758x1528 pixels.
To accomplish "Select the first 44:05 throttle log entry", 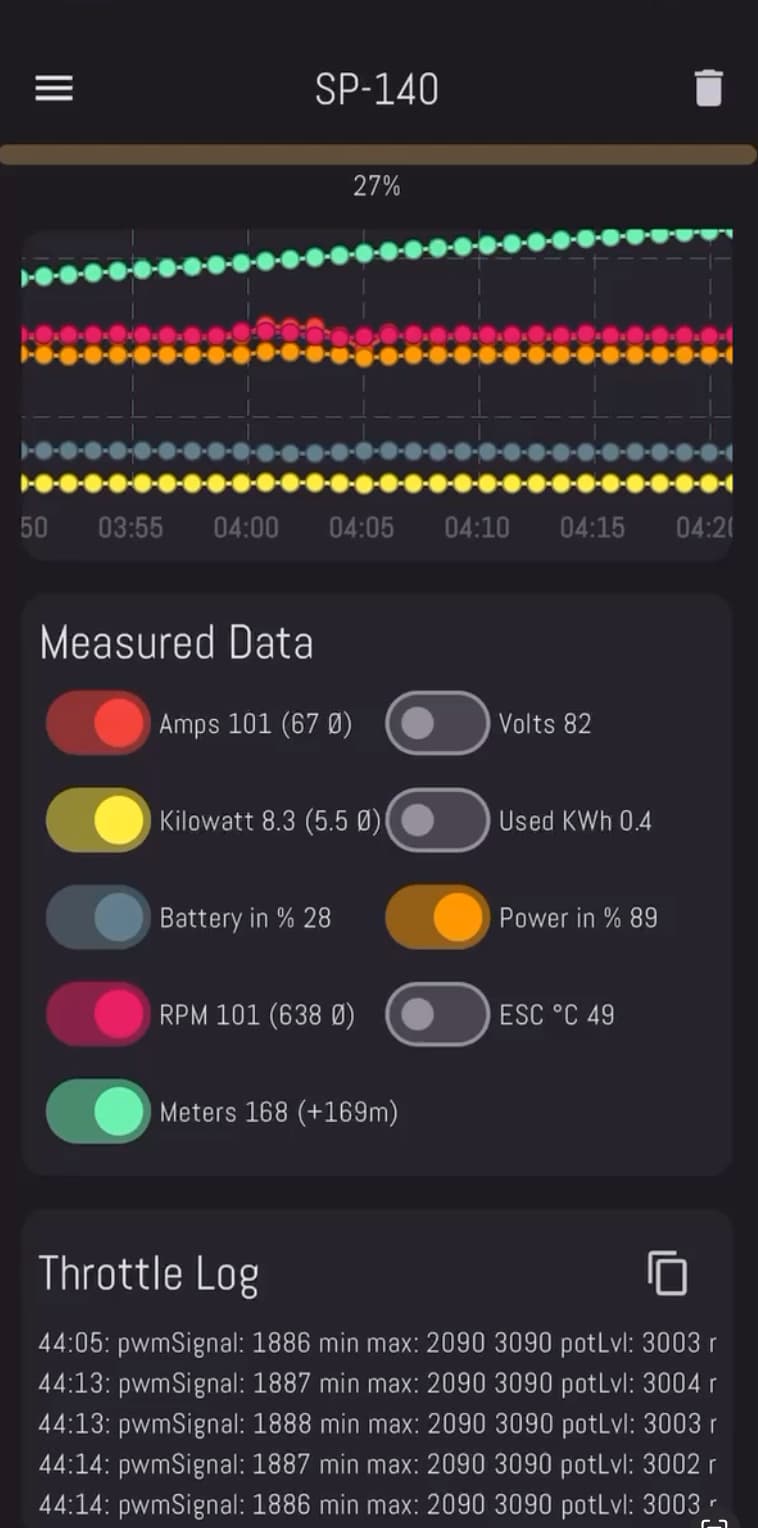I will point(377,1342).
